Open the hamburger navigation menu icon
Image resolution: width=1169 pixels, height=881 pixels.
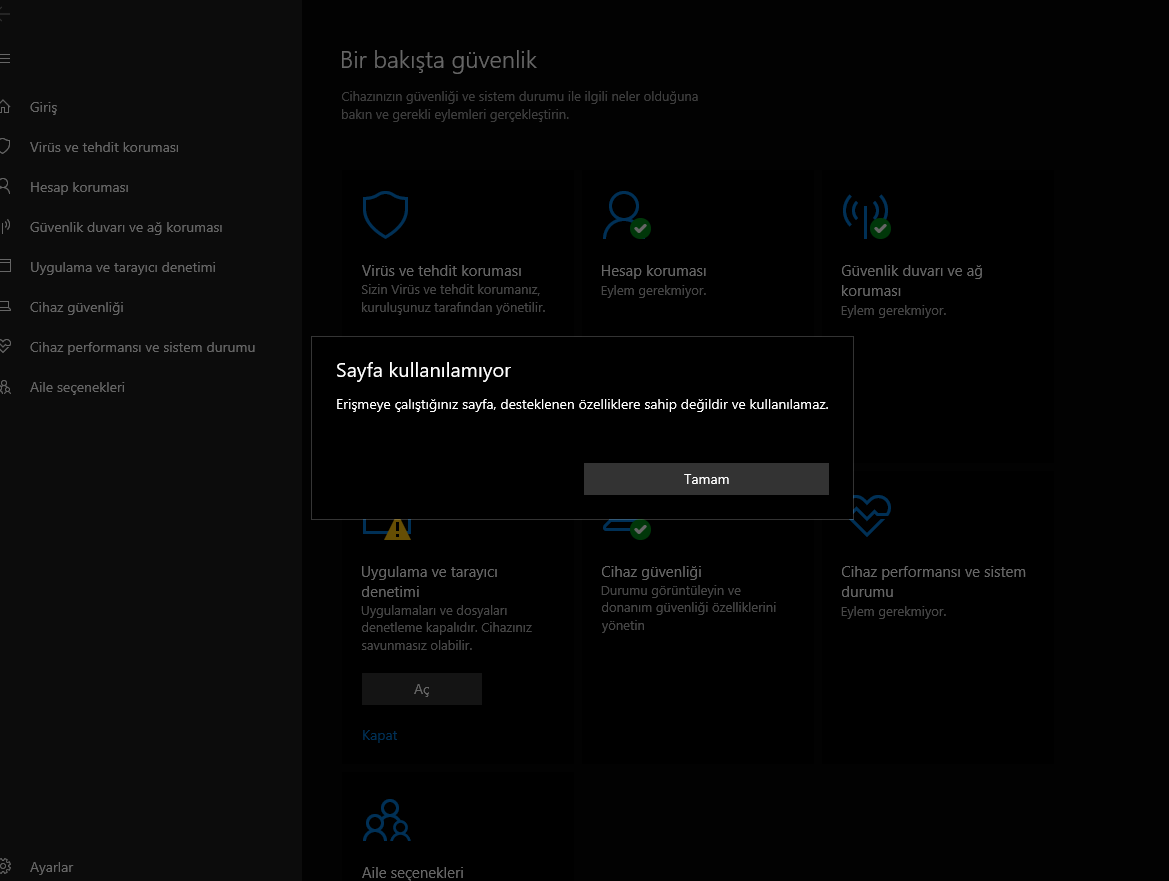tap(4, 59)
